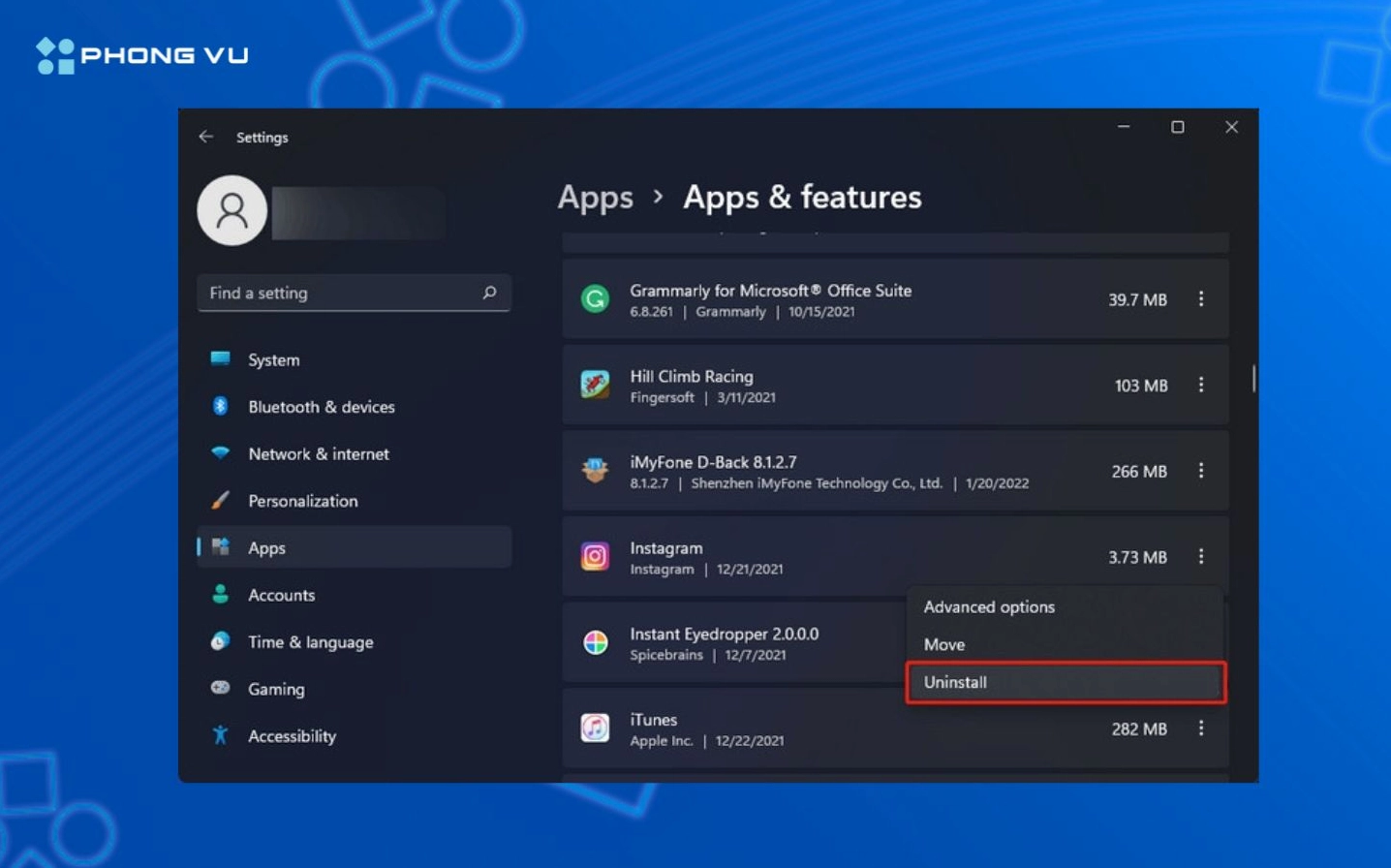Click the back arrow in Settings
Image resolution: width=1391 pixels, height=868 pixels.
click(205, 137)
